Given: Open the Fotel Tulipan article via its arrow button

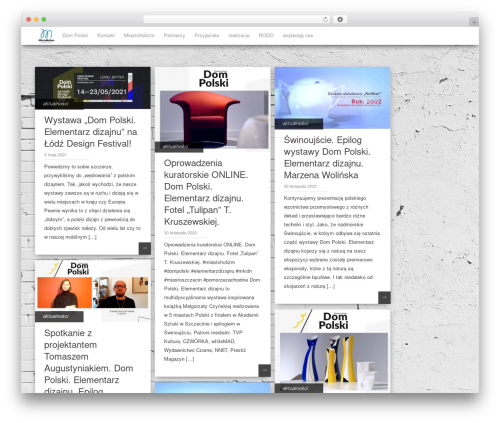Looking at the screenshot, I should [x=264, y=370].
